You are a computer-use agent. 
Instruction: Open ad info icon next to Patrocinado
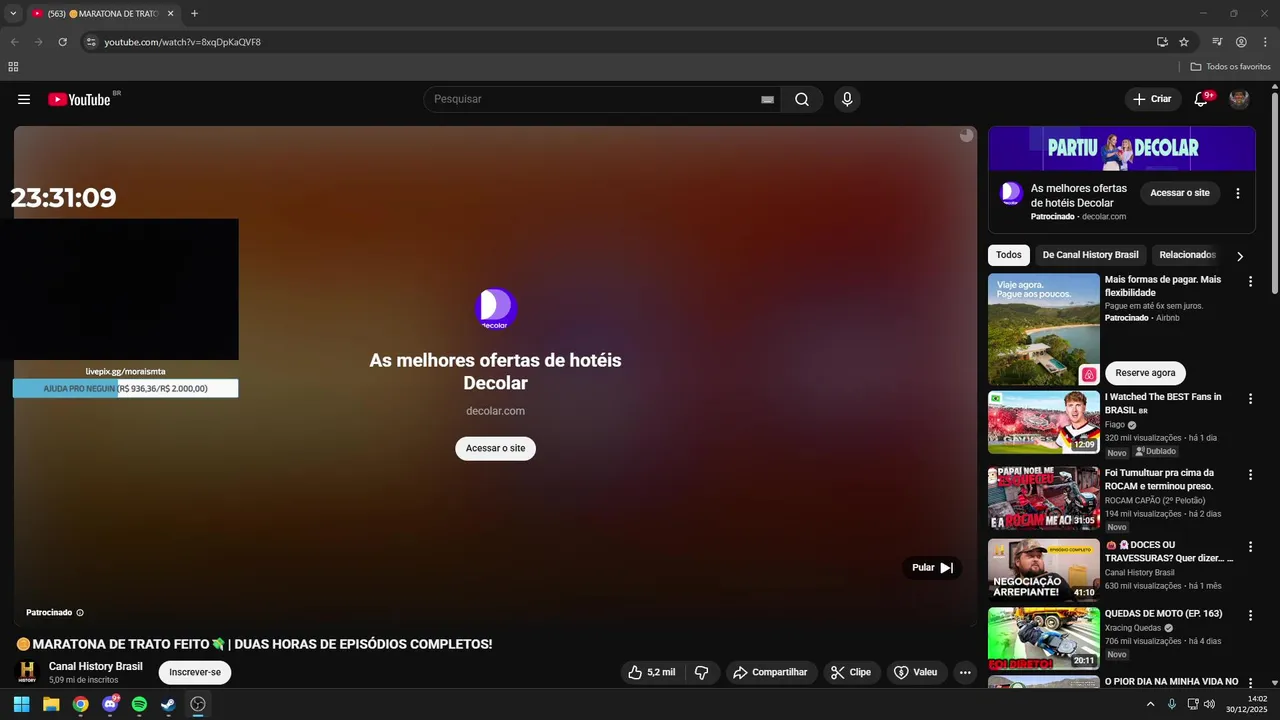point(80,612)
